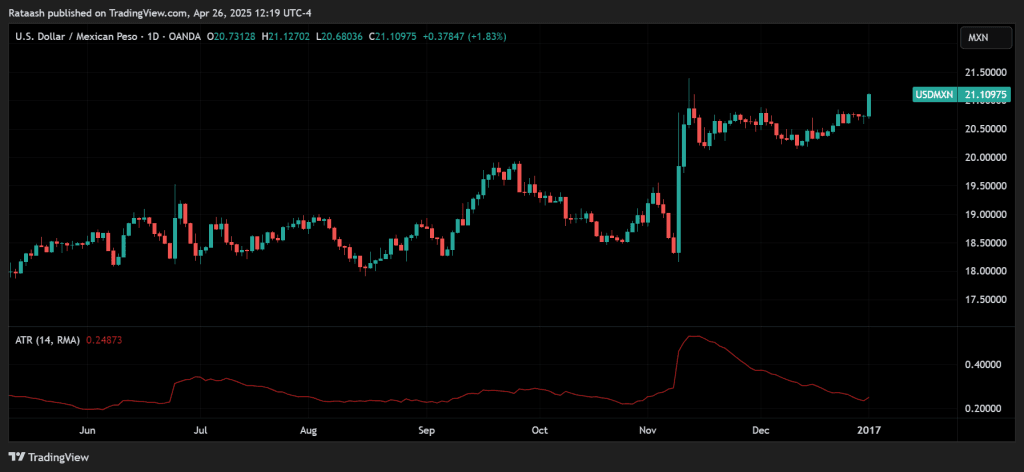
Task: Click the 21.50000 price axis level
Action: [984, 73]
